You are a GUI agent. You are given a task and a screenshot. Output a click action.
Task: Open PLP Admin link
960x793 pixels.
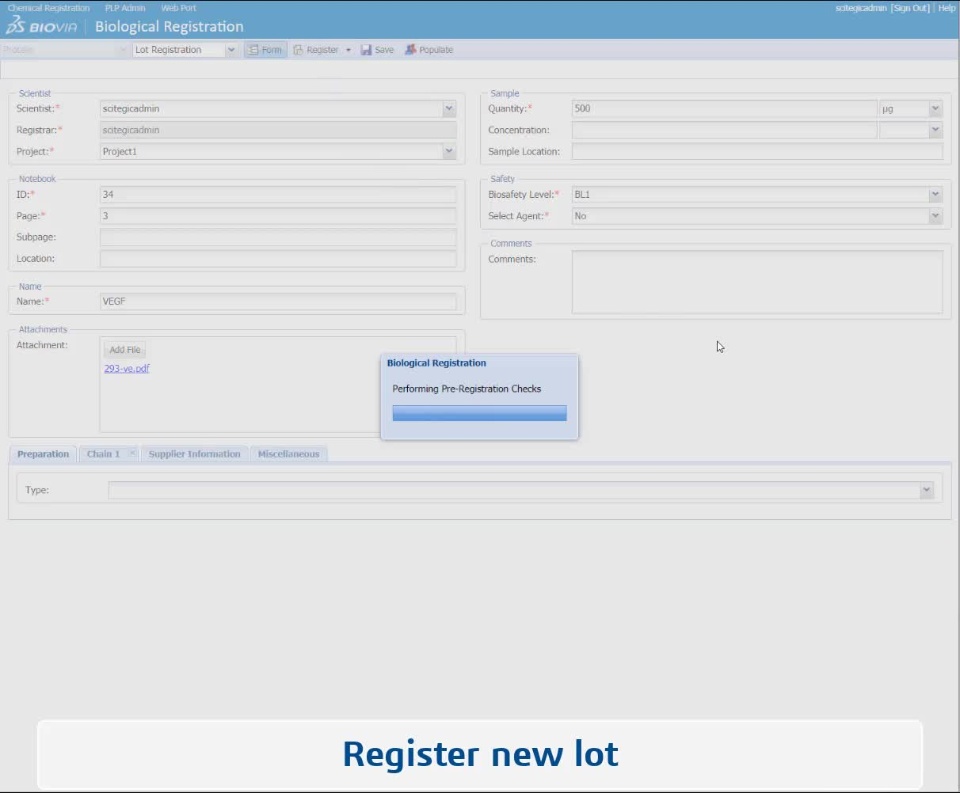click(125, 8)
